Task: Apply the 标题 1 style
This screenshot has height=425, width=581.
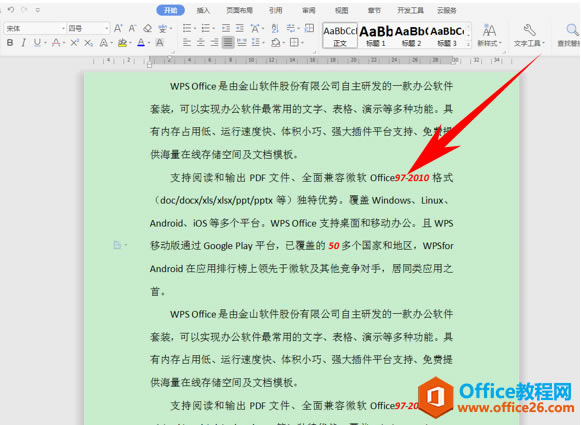Action: click(x=376, y=36)
